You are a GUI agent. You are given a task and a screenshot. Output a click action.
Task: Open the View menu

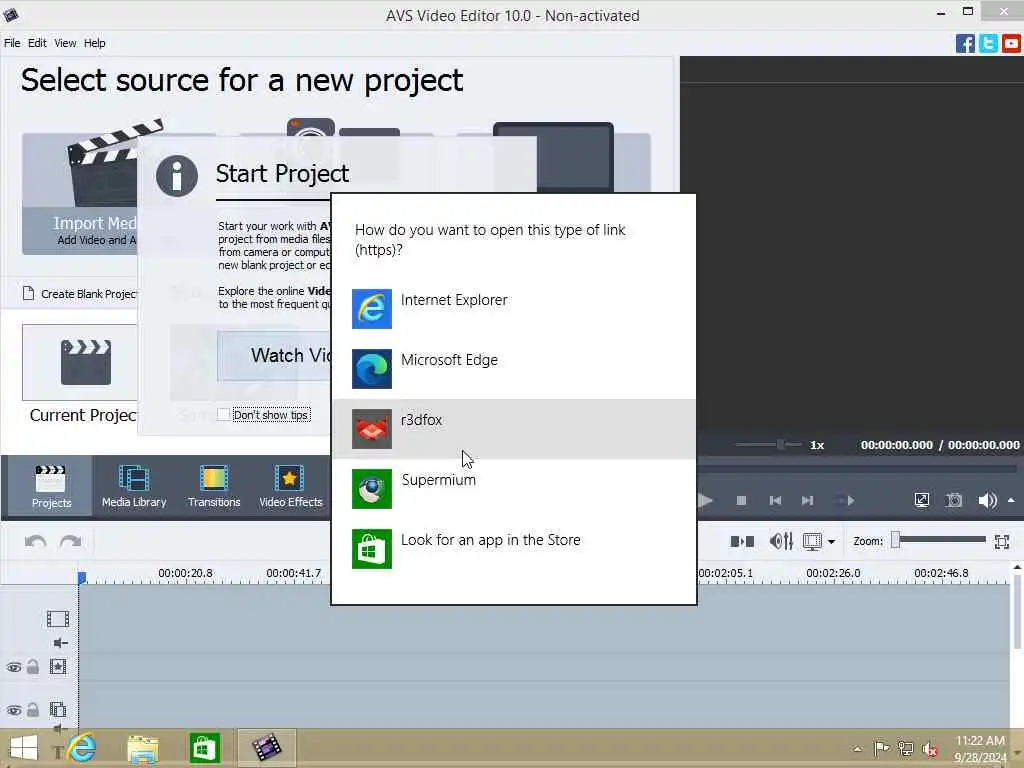coord(65,43)
